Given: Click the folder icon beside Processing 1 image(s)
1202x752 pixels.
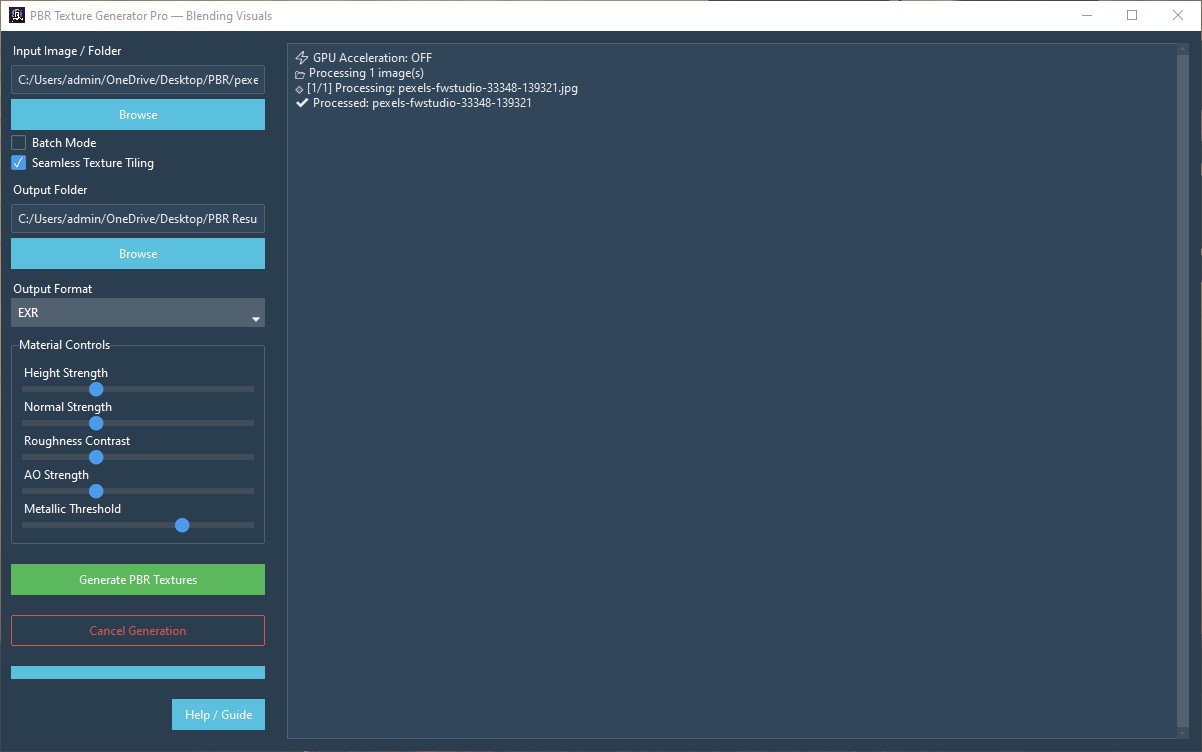Looking at the screenshot, I should [x=300, y=74].
